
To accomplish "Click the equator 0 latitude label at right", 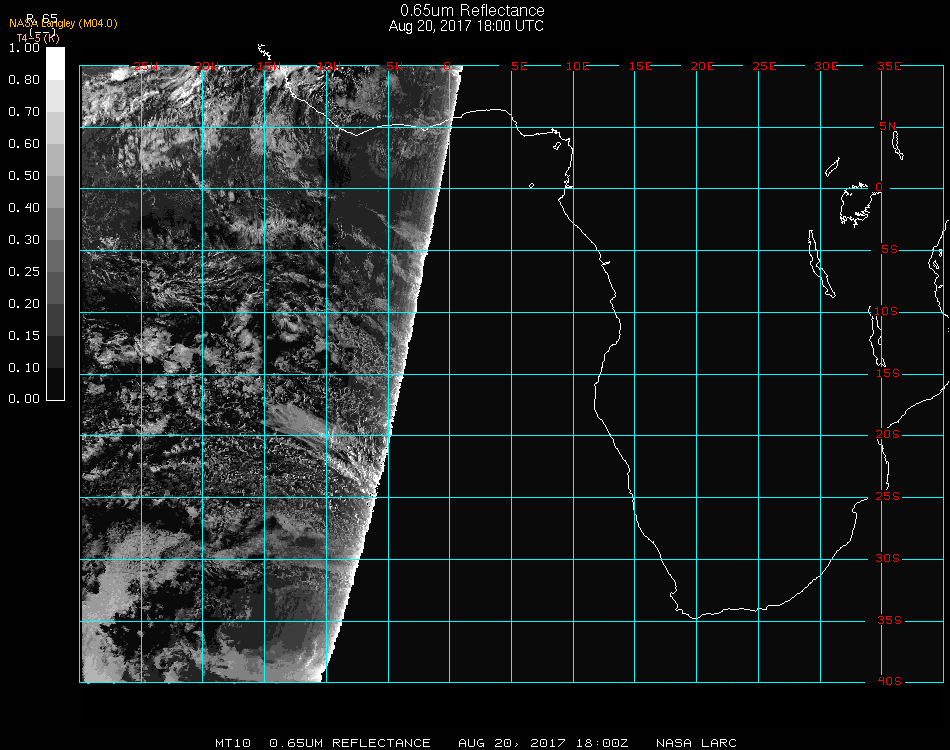I will (879, 187).
